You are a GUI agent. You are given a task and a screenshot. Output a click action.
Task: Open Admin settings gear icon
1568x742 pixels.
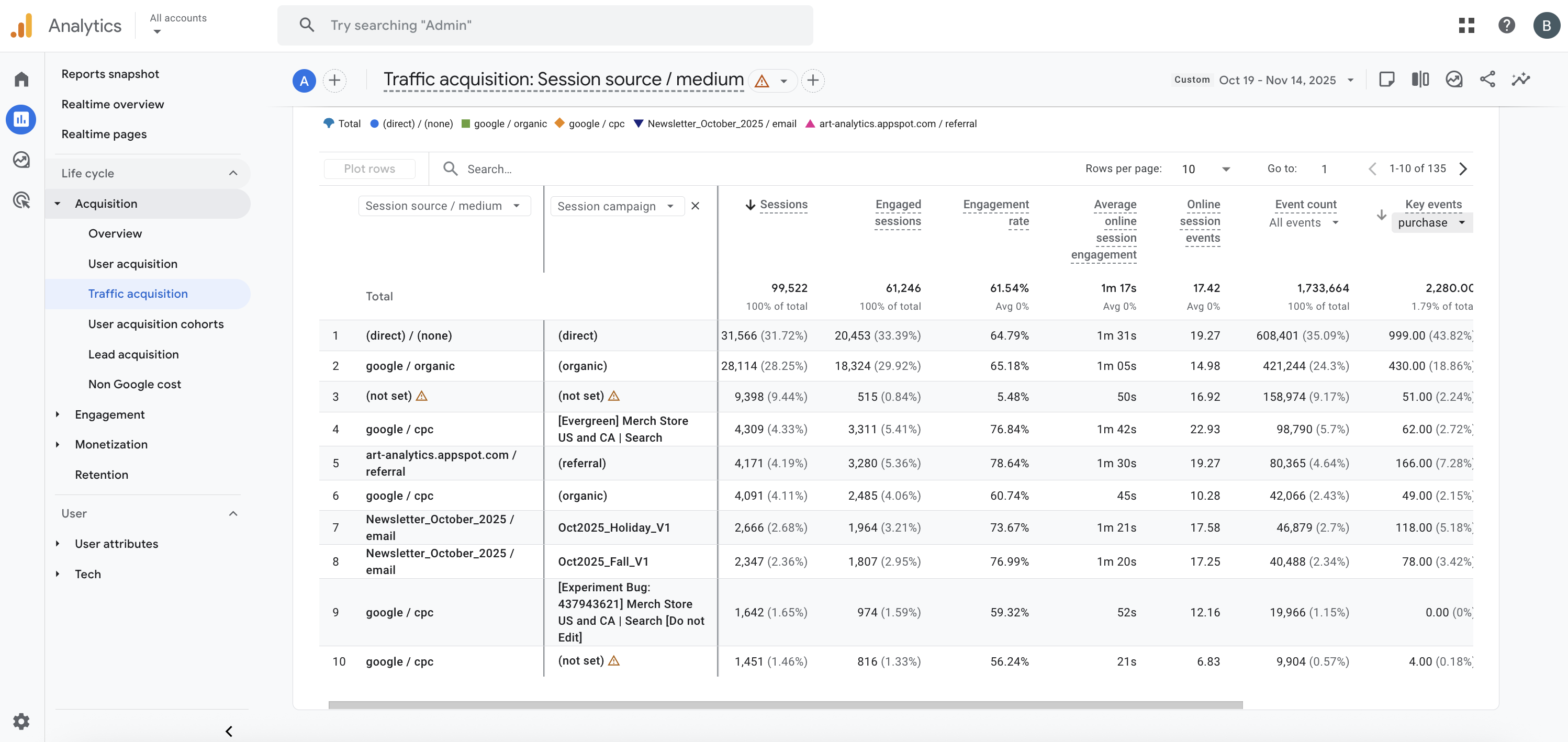[21, 721]
